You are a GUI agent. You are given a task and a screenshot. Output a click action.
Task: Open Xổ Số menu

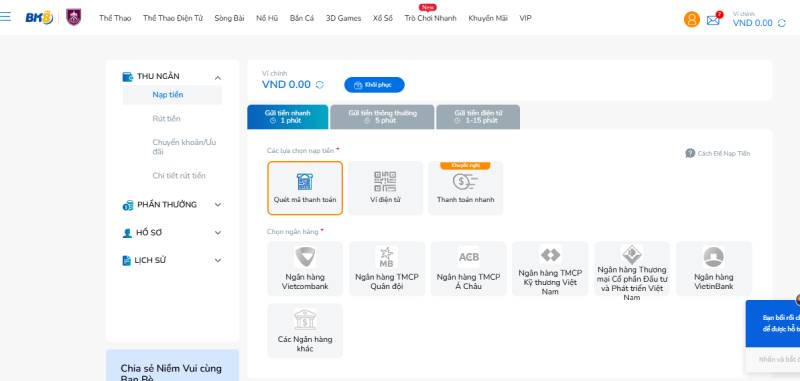[x=383, y=18]
